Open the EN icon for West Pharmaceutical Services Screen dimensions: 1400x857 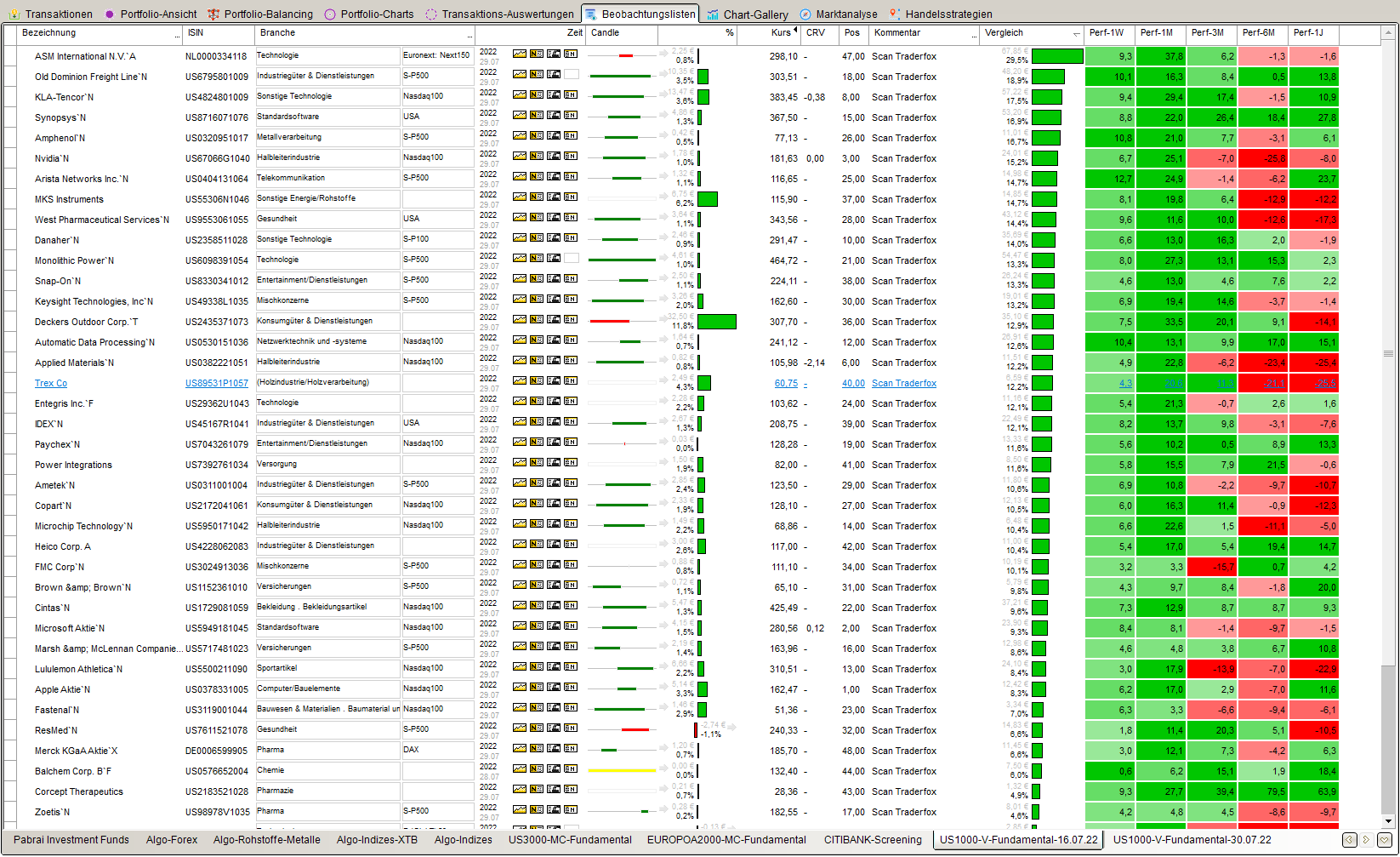pos(571,217)
